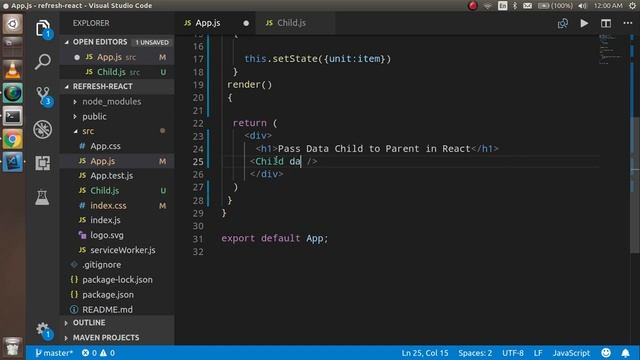640x360 pixels.
Task: Collapse the REFRESH-REACT folder section
Action: [x=118, y=87]
